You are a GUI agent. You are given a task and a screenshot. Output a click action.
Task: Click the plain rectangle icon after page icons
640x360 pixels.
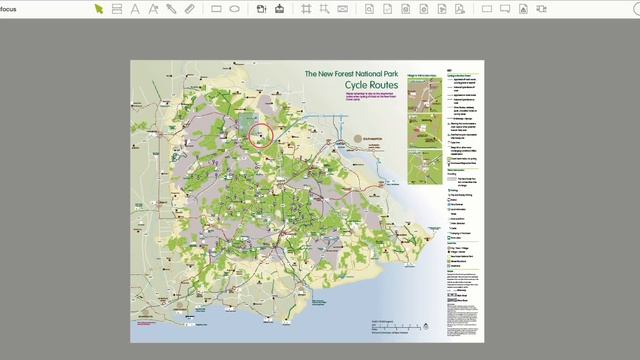(x=487, y=9)
